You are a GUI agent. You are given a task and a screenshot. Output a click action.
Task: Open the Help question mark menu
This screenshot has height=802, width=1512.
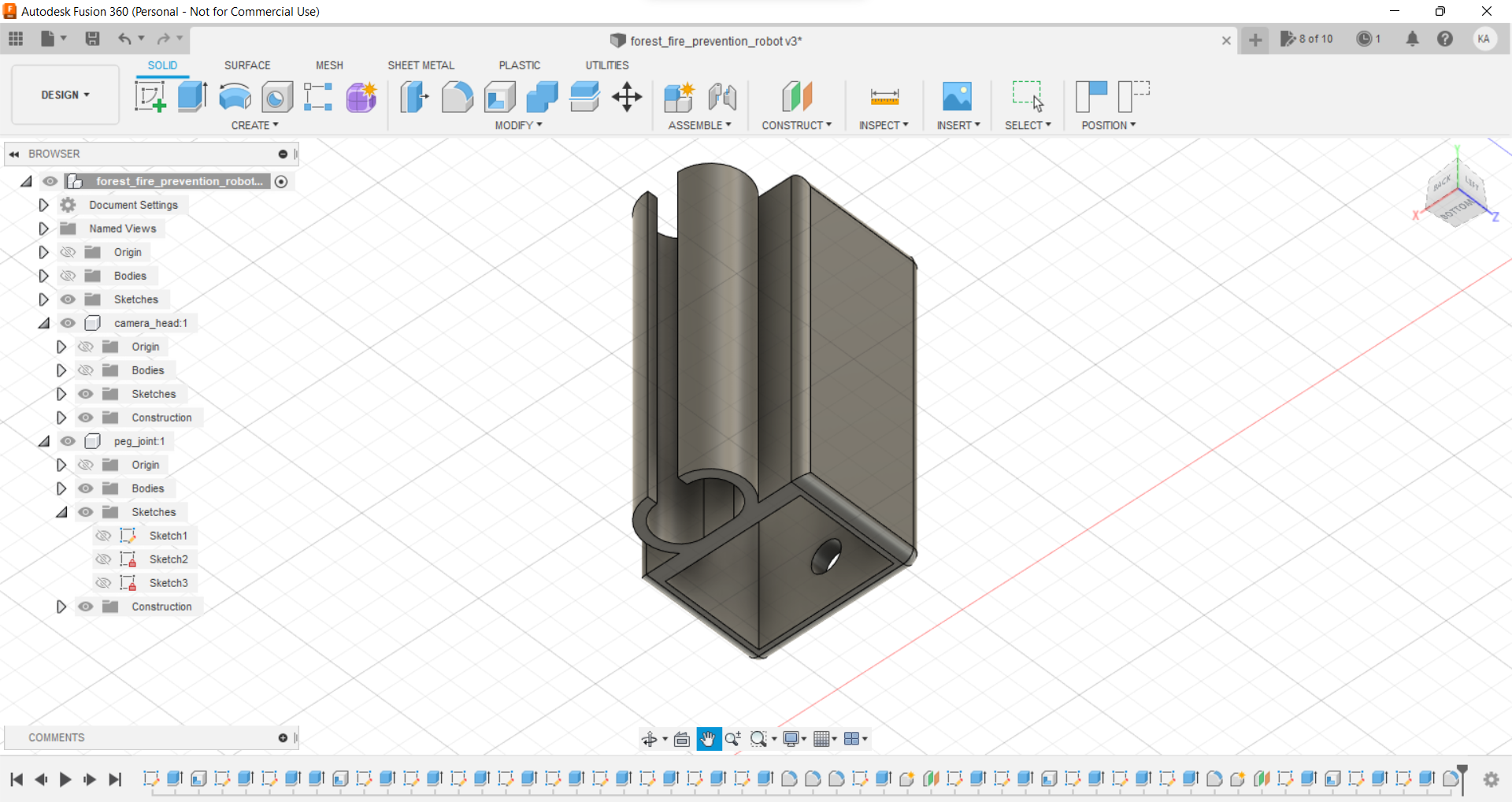(1445, 39)
